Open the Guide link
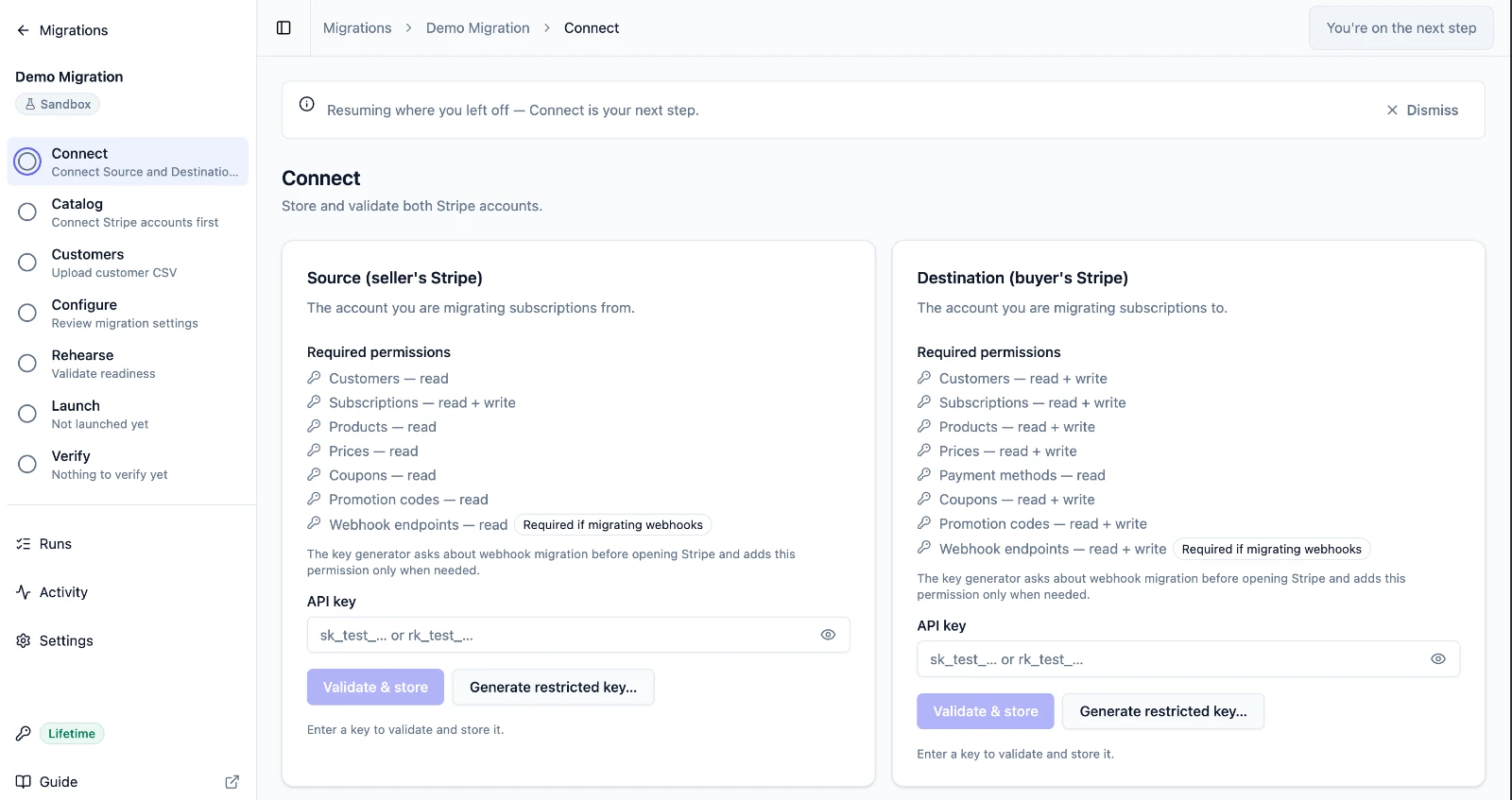1512x800 pixels. [x=128, y=782]
